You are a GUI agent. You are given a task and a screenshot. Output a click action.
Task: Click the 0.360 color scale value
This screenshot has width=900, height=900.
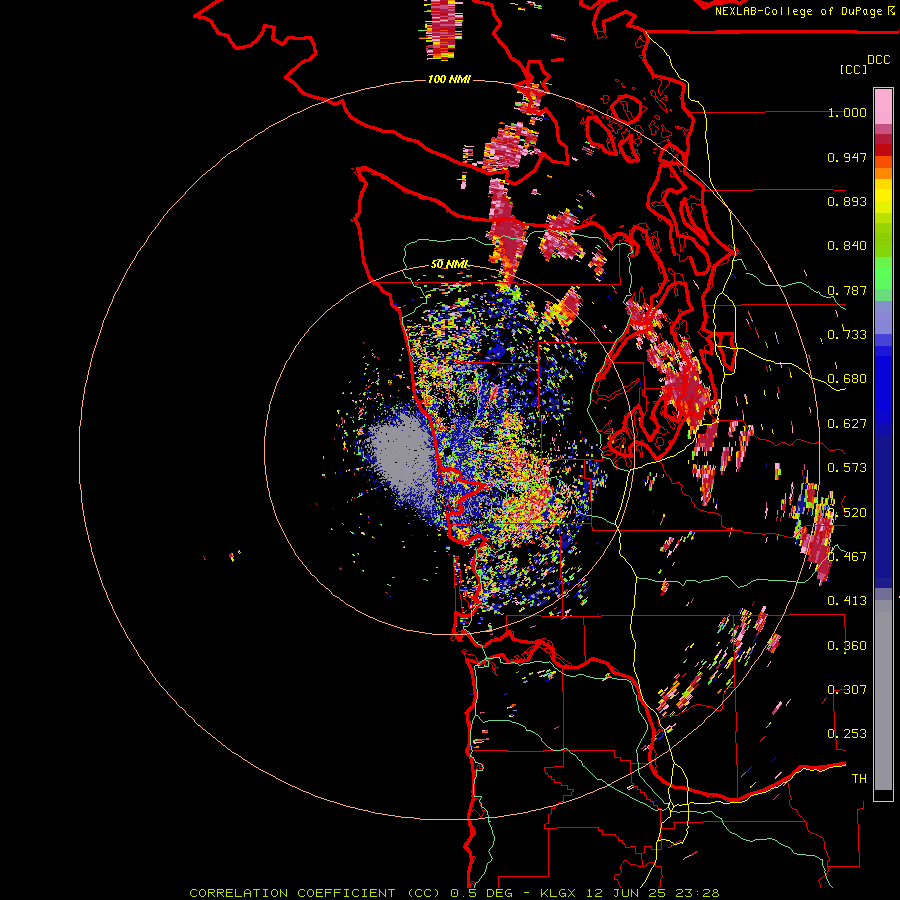click(x=847, y=646)
